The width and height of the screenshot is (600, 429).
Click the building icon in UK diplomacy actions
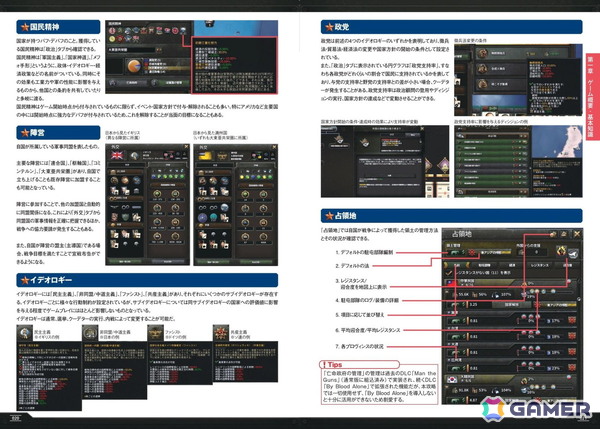(137, 191)
